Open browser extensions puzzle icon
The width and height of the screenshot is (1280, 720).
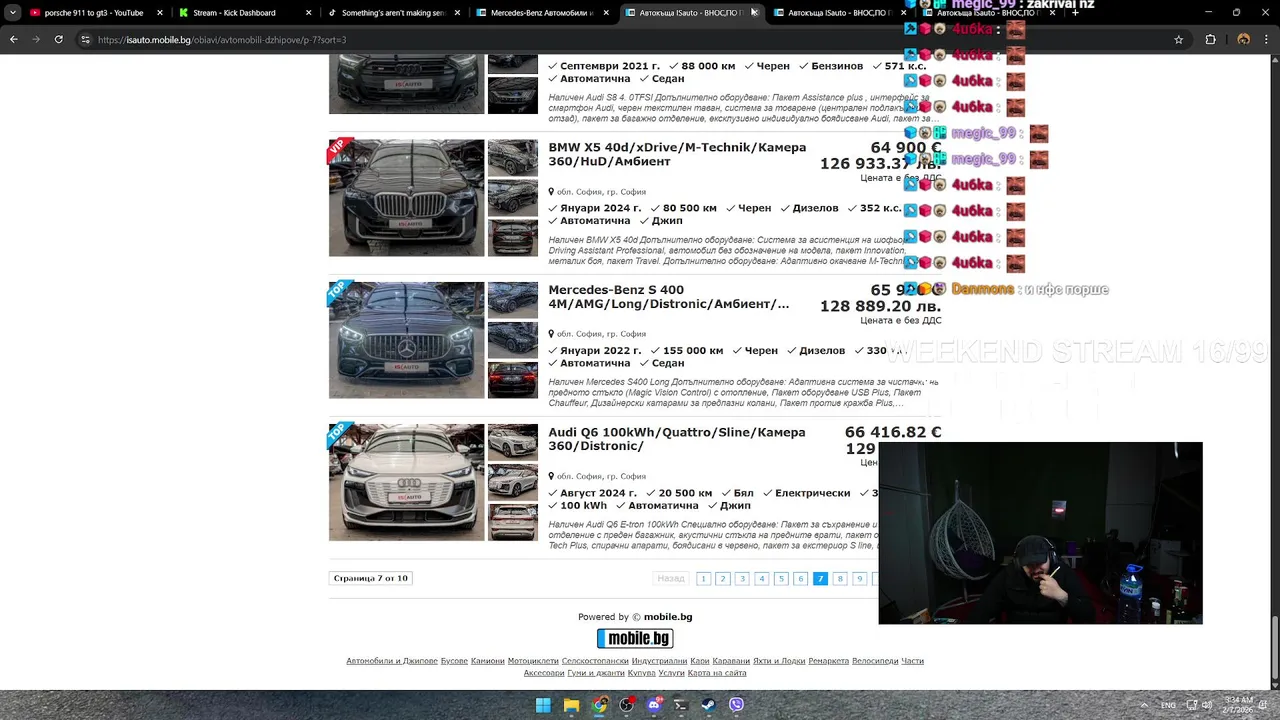pyautogui.click(x=1211, y=39)
